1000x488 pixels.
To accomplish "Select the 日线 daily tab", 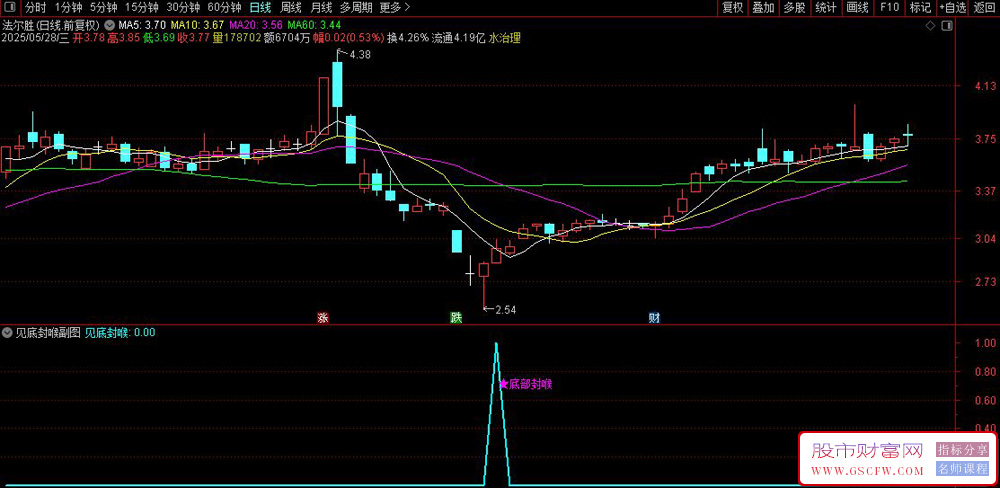I will [260, 8].
